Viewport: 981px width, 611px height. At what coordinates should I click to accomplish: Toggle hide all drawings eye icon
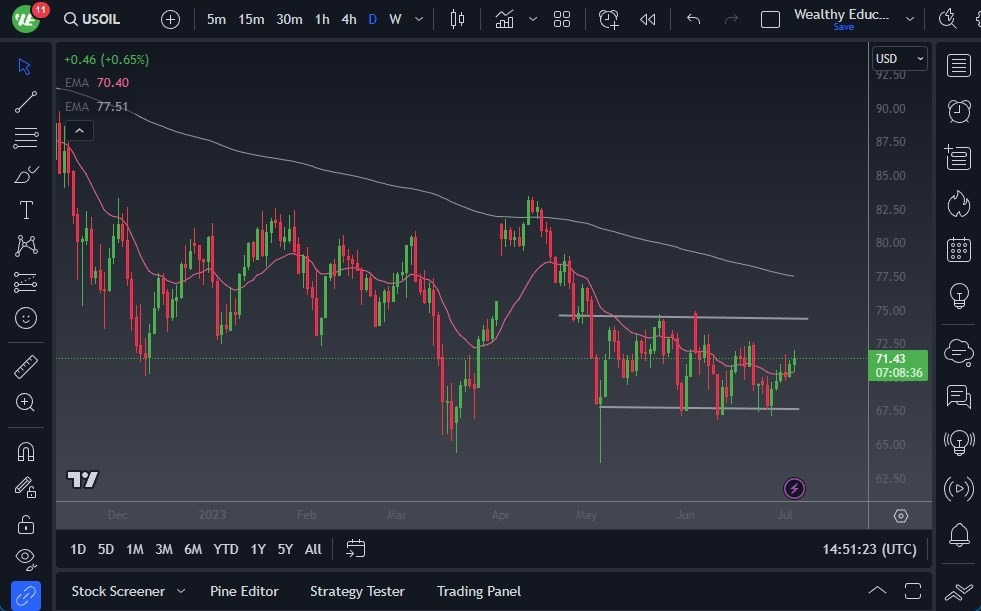click(26, 557)
